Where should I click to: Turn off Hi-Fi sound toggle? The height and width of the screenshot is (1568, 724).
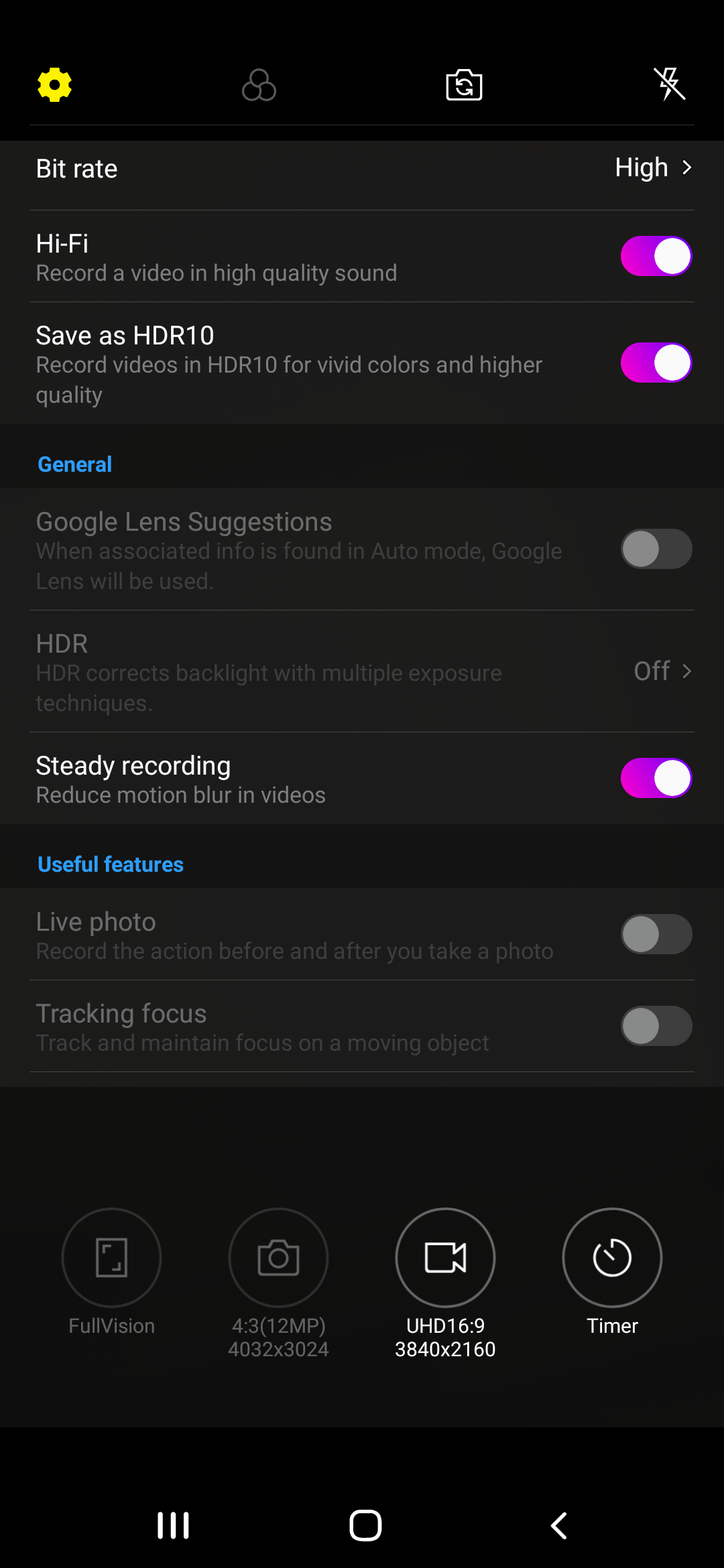pos(656,256)
